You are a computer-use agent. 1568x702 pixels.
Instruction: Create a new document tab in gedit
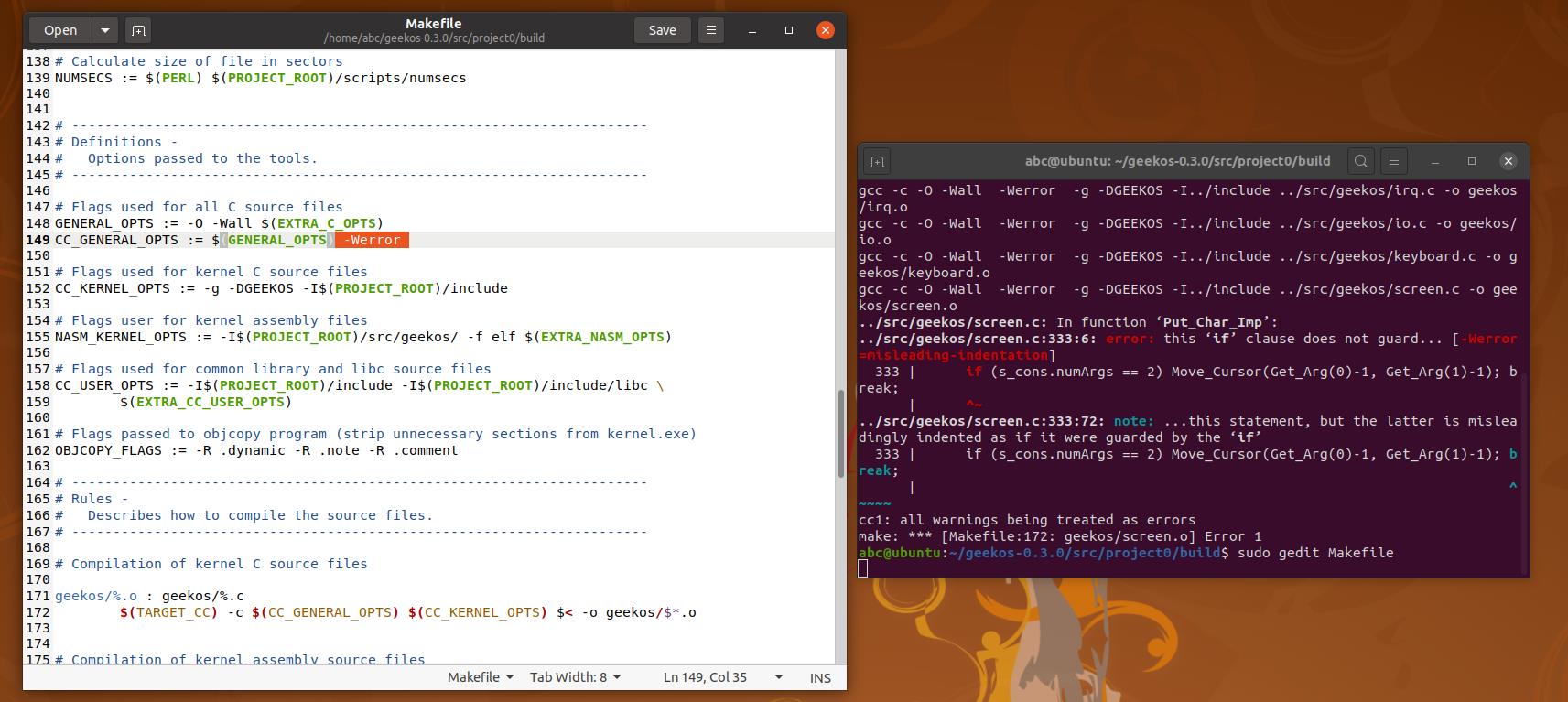point(138,30)
